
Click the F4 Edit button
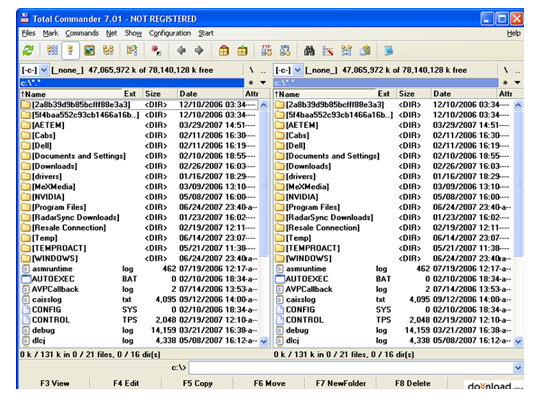[x=126, y=383]
